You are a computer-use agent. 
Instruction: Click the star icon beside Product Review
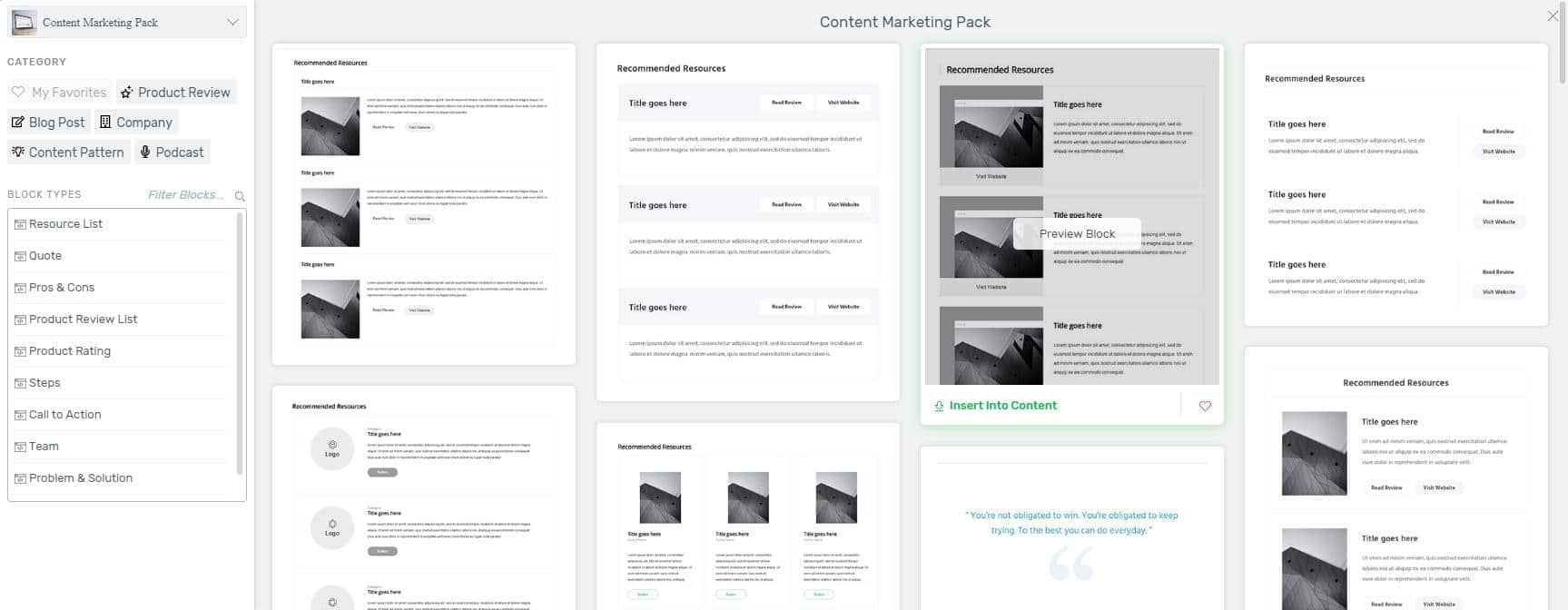click(127, 92)
